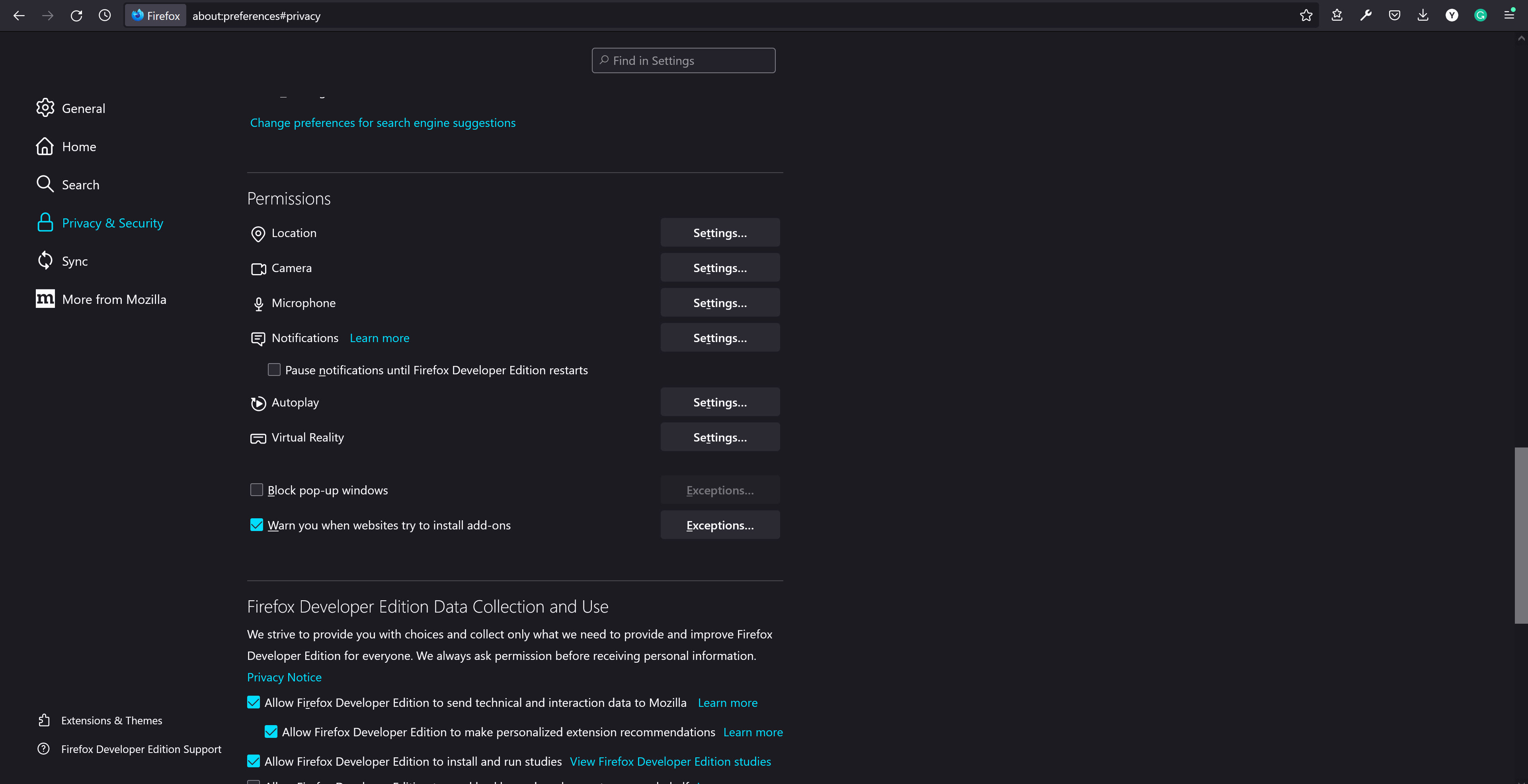This screenshot has height=784, width=1528.
Task: Click the address bar URL
Action: click(x=256, y=16)
